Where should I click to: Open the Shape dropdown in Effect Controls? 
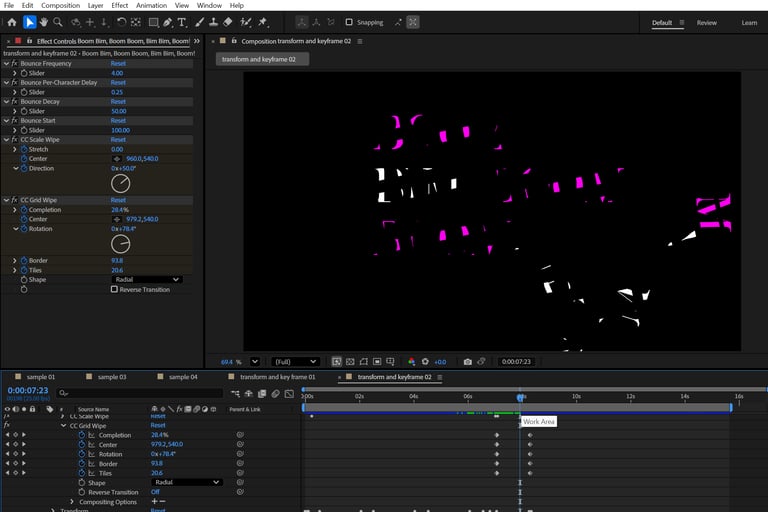point(146,280)
